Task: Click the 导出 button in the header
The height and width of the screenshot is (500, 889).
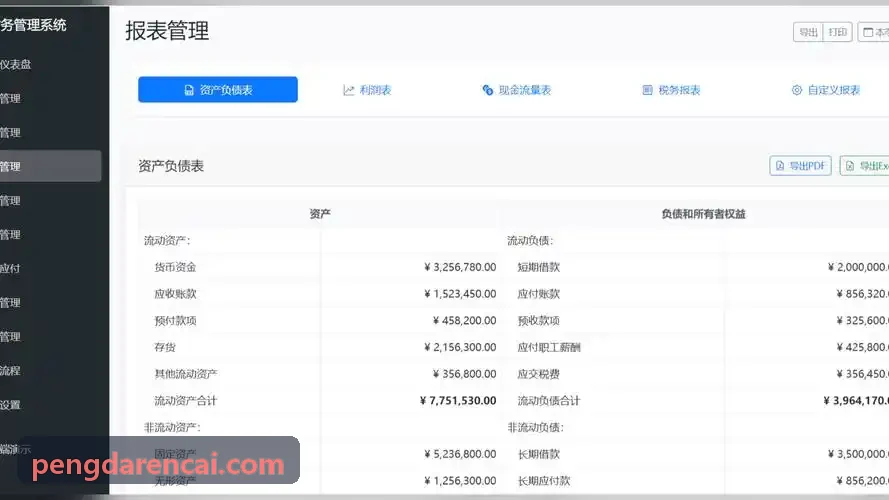Action: pyautogui.click(x=808, y=32)
